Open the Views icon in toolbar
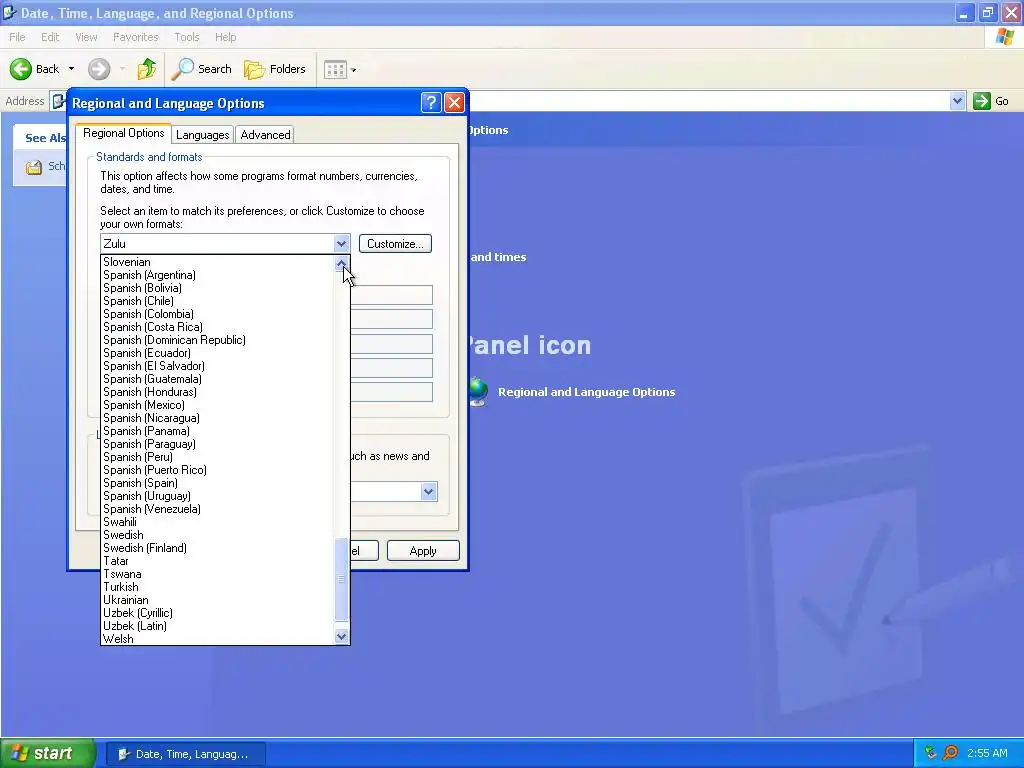Image resolution: width=1024 pixels, height=768 pixels. [x=335, y=69]
